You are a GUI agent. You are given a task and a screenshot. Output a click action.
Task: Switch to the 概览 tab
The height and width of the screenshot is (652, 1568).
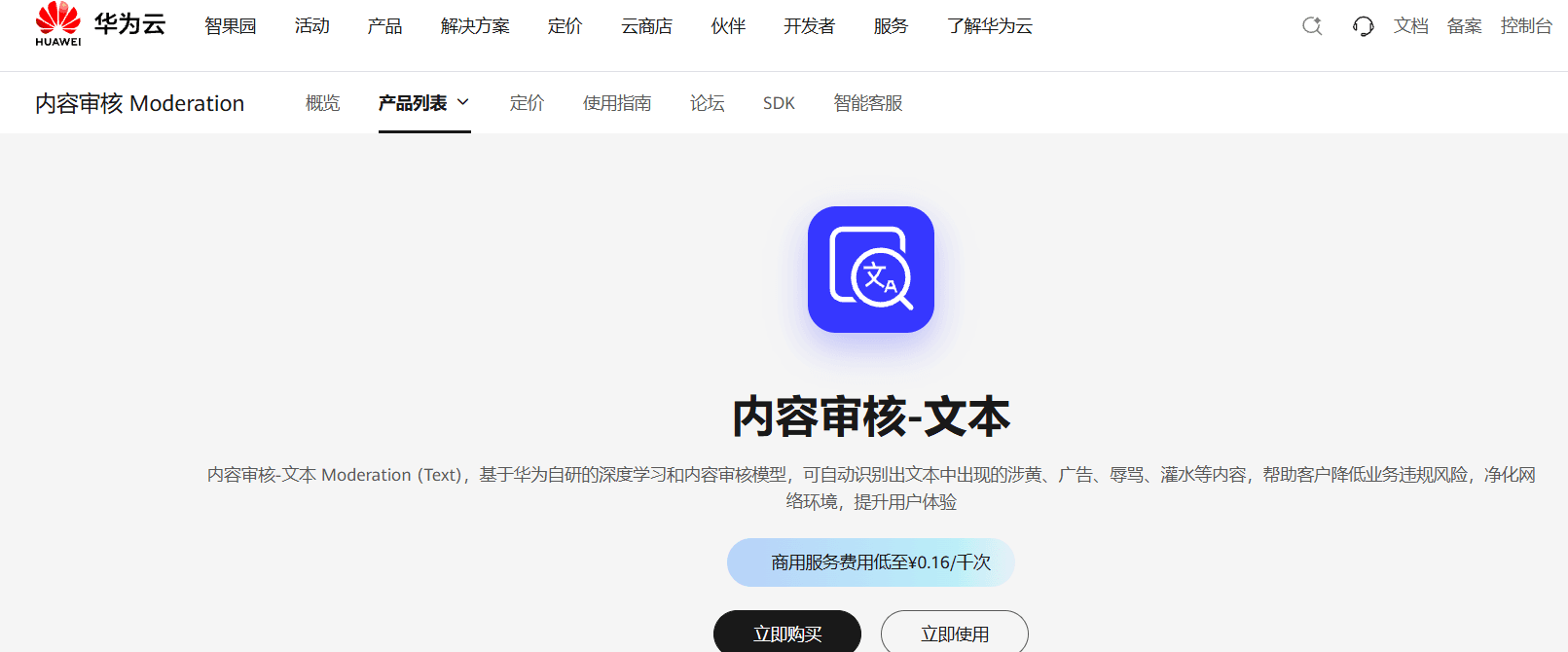pyautogui.click(x=323, y=103)
